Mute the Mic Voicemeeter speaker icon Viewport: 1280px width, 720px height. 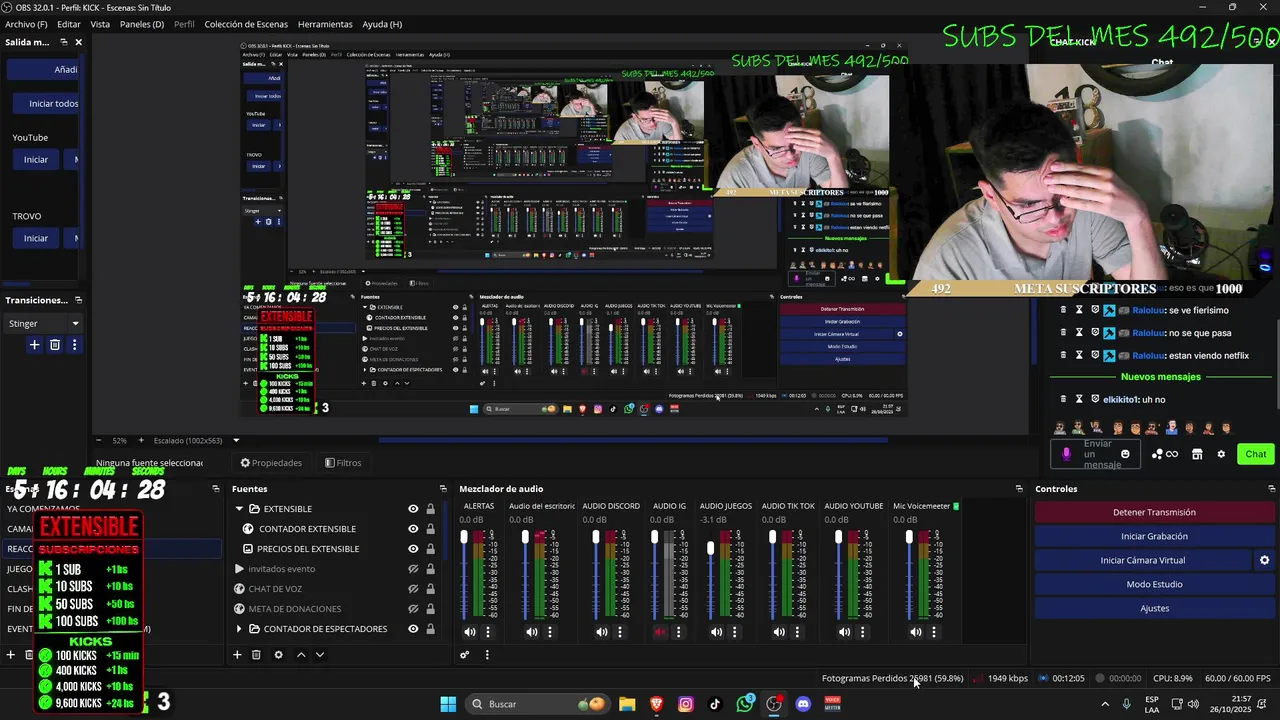click(x=916, y=632)
